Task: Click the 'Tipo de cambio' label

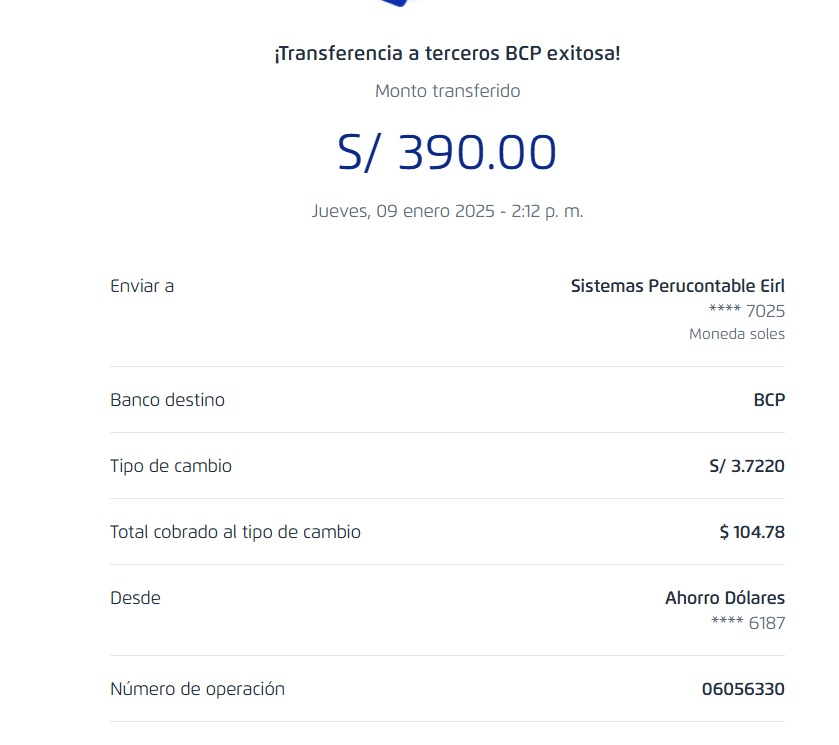Action: coord(171,466)
